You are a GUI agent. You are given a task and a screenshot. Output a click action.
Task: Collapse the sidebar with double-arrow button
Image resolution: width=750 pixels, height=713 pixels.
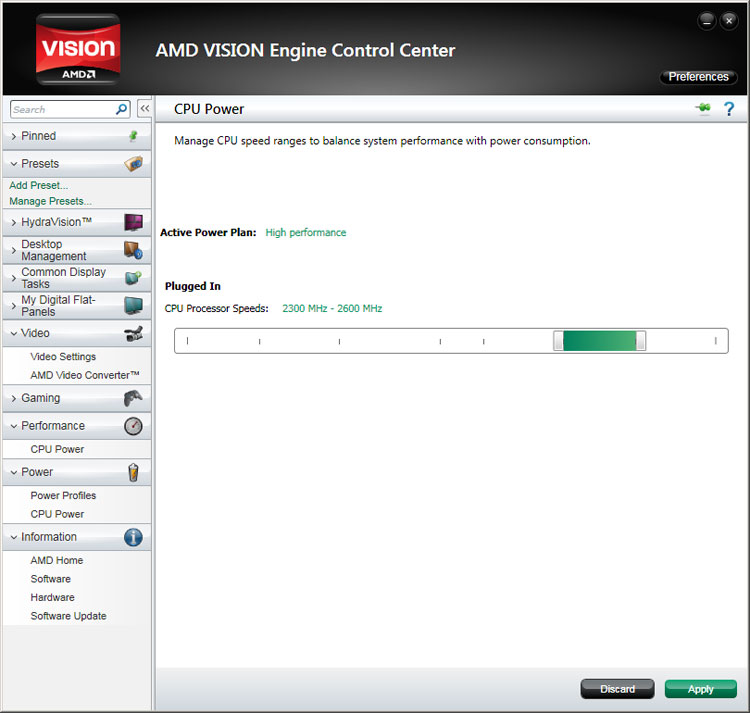(x=144, y=109)
